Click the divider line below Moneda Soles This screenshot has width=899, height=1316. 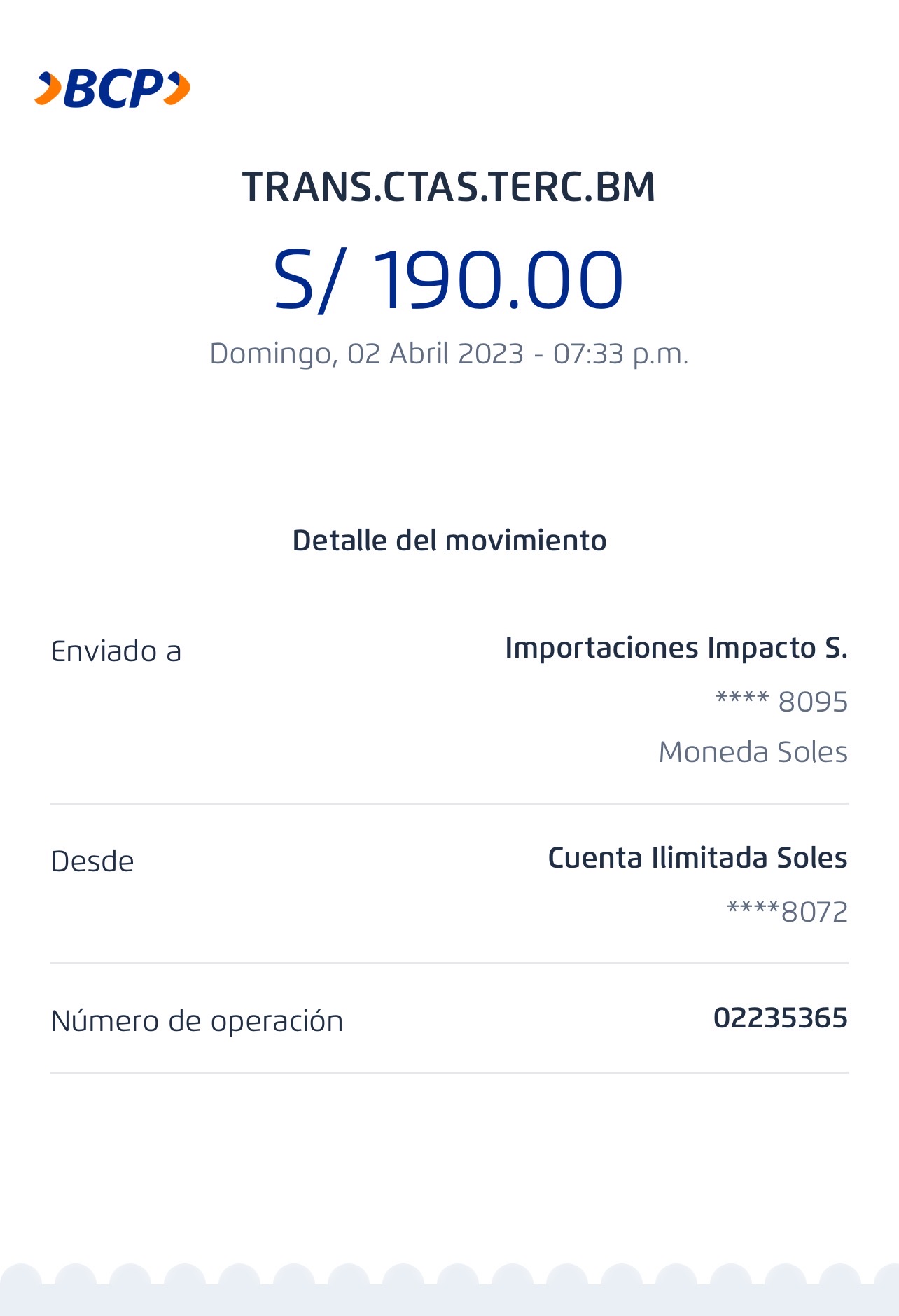coord(449,803)
